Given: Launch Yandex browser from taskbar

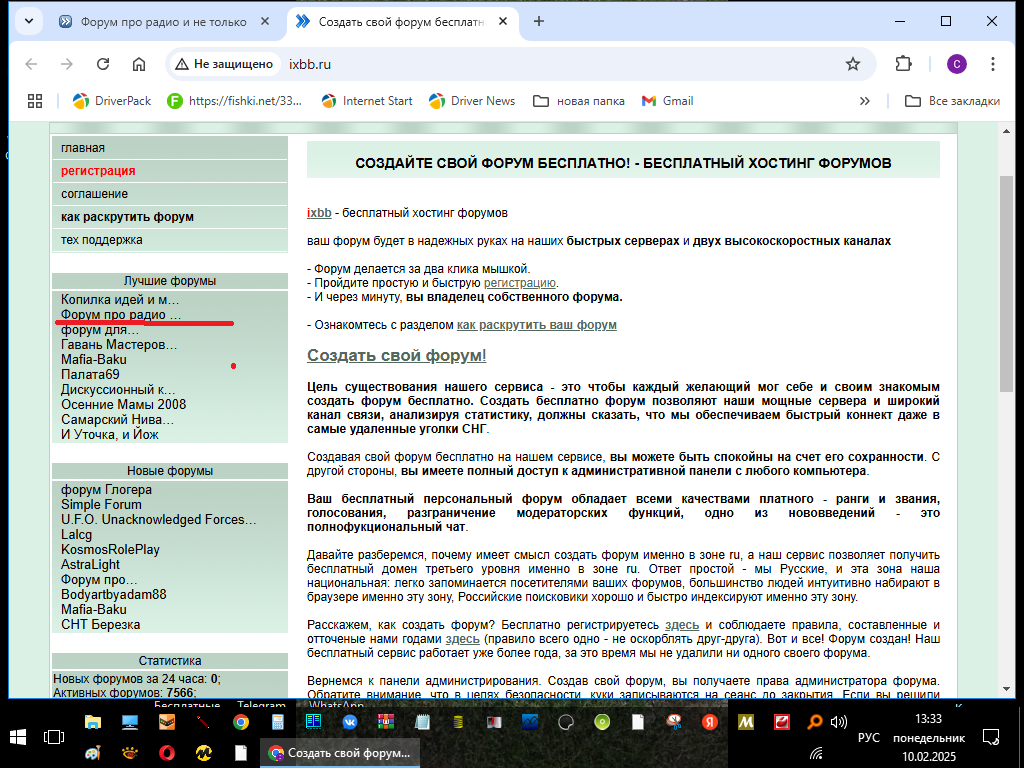Looking at the screenshot, I should (x=710, y=722).
